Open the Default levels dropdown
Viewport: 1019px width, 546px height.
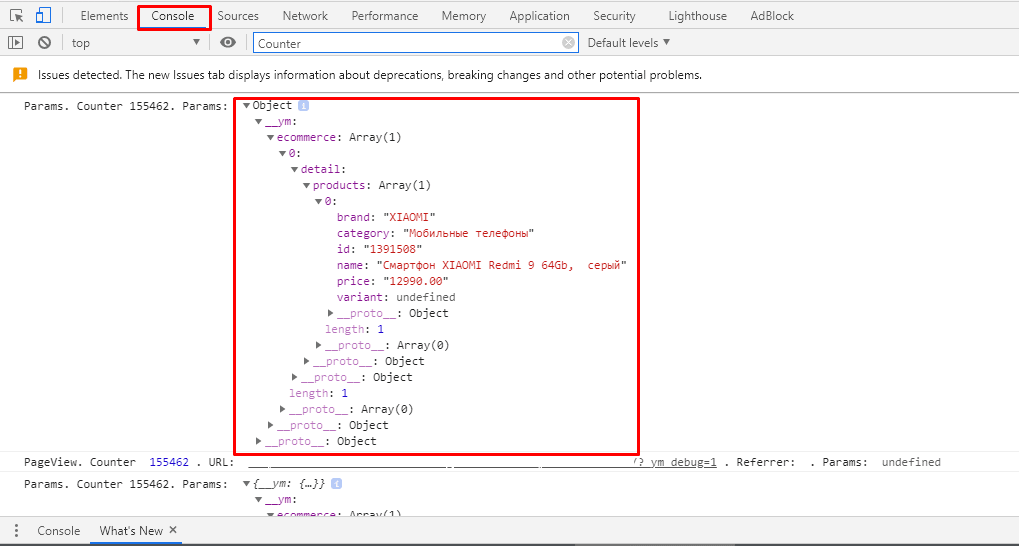point(628,43)
